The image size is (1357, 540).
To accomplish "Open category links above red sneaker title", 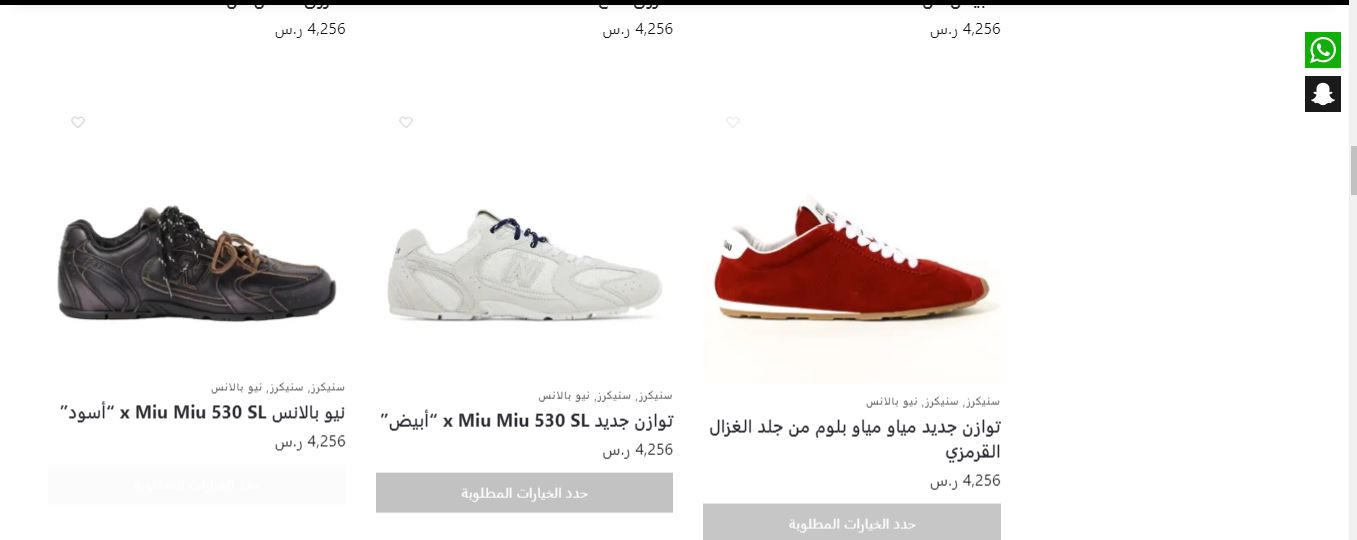I will 933,402.
